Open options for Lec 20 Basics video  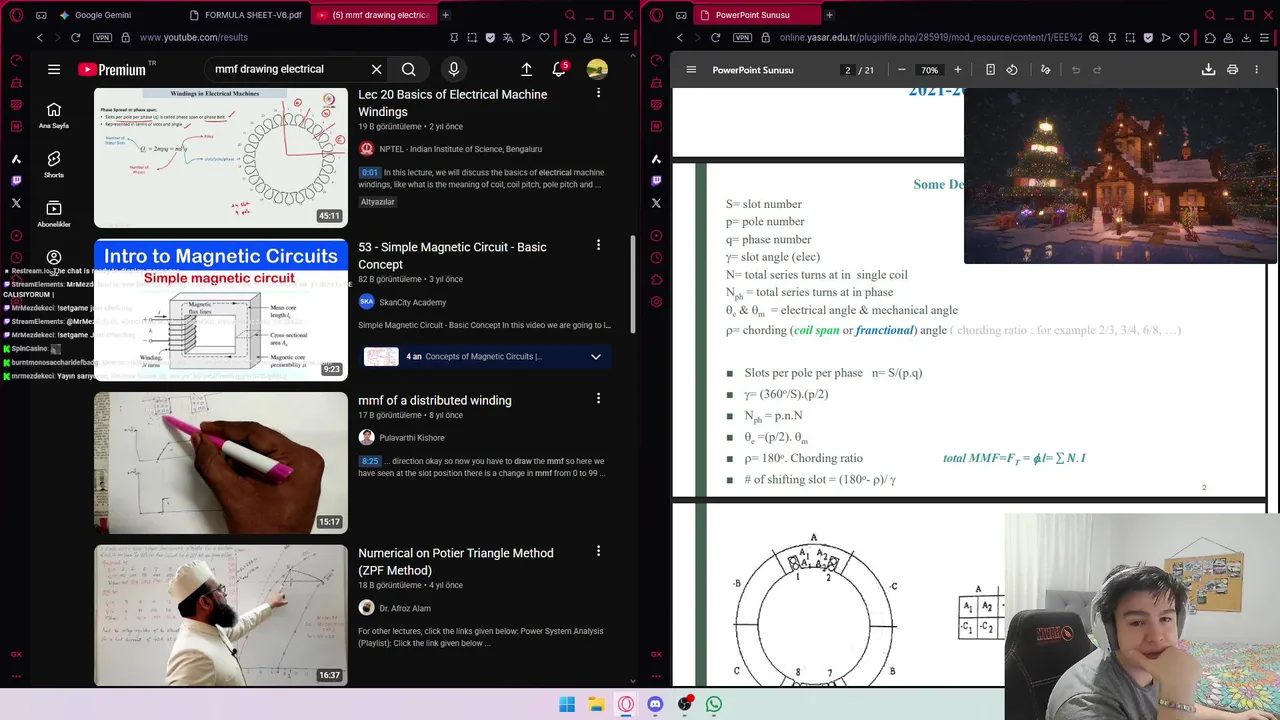pos(598,93)
